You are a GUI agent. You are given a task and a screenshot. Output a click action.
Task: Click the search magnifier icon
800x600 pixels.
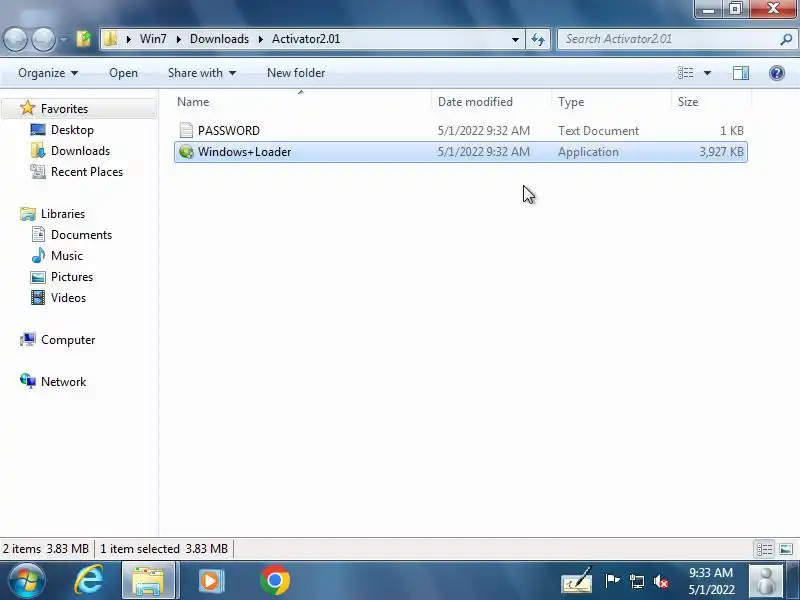click(x=786, y=39)
